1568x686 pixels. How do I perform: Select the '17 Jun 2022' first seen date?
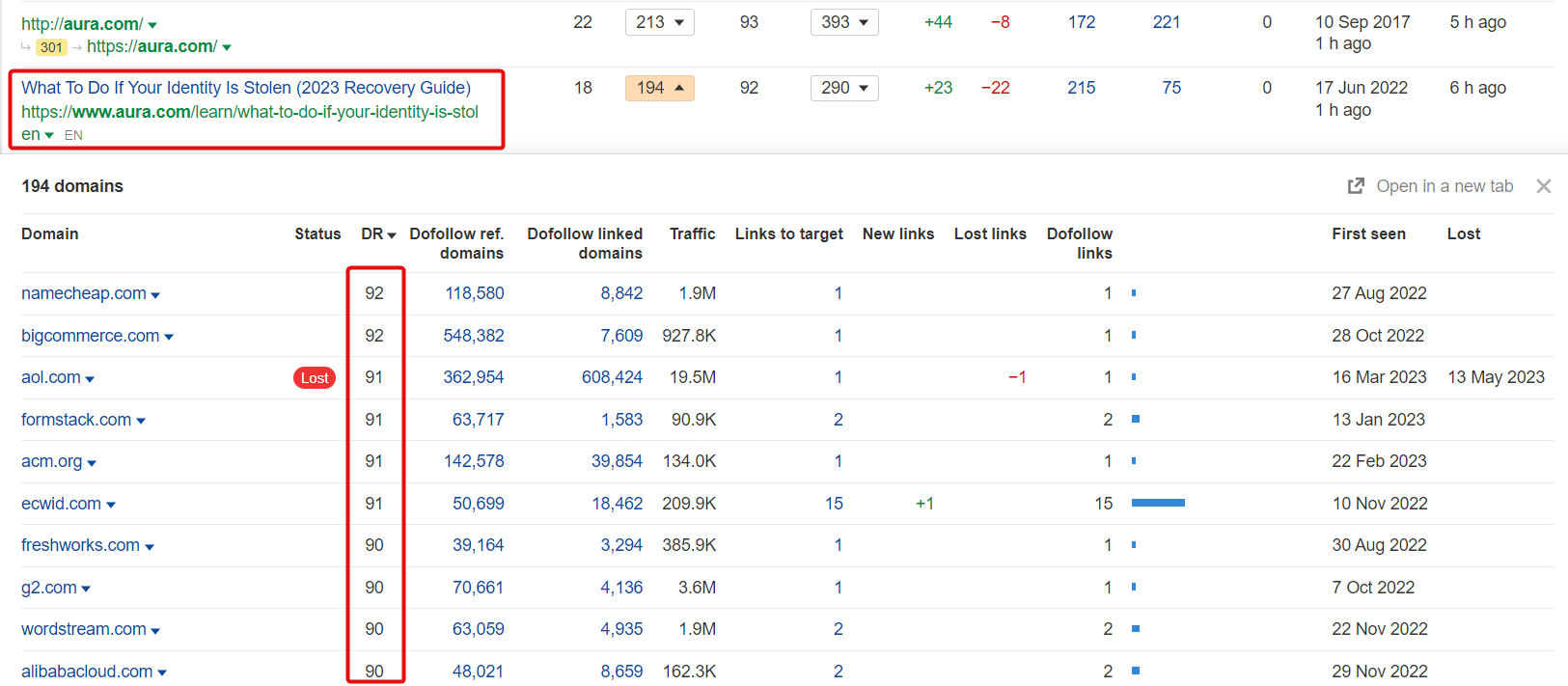click(x=1362, y=88)
